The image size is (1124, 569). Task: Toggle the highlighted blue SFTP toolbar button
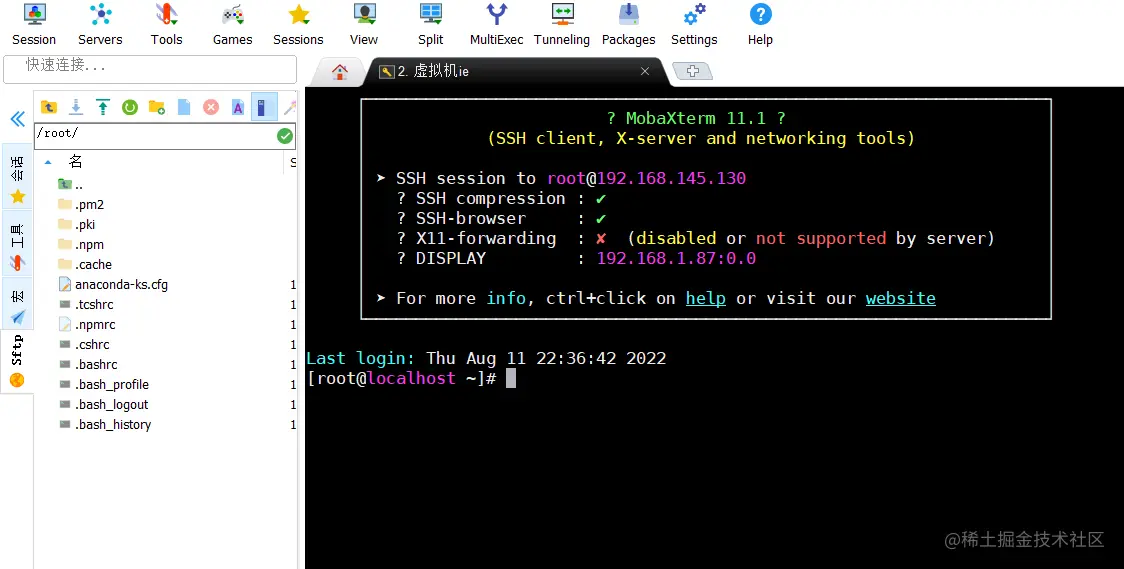[x=264, y=107]
